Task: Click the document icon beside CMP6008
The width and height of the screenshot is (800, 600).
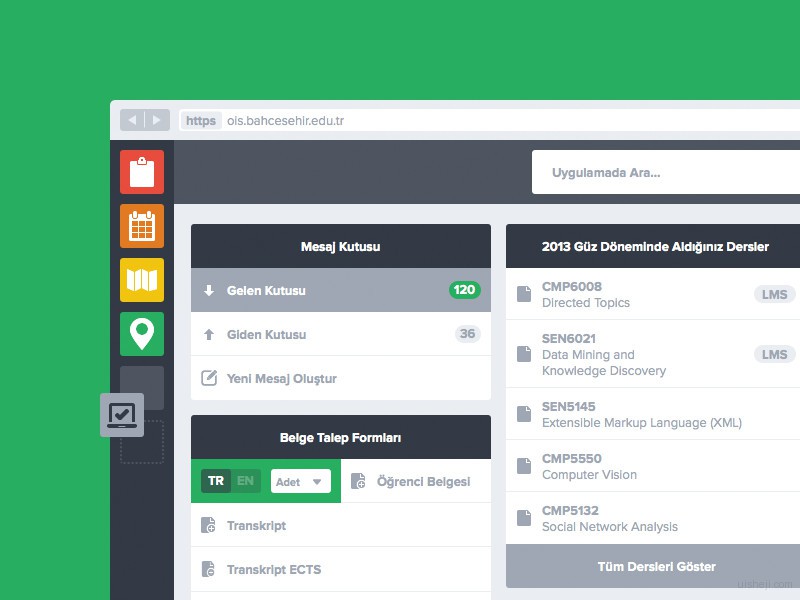Action: pyautogui.click(x=524, y=294)
